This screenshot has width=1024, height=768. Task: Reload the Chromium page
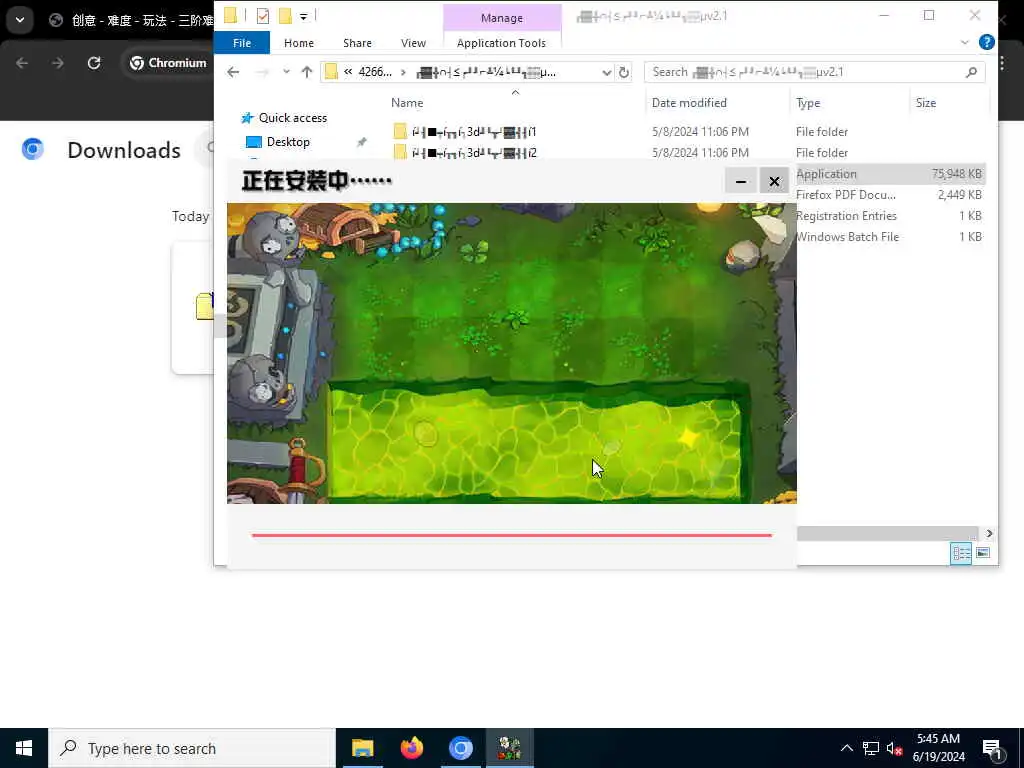pos(94,63)
